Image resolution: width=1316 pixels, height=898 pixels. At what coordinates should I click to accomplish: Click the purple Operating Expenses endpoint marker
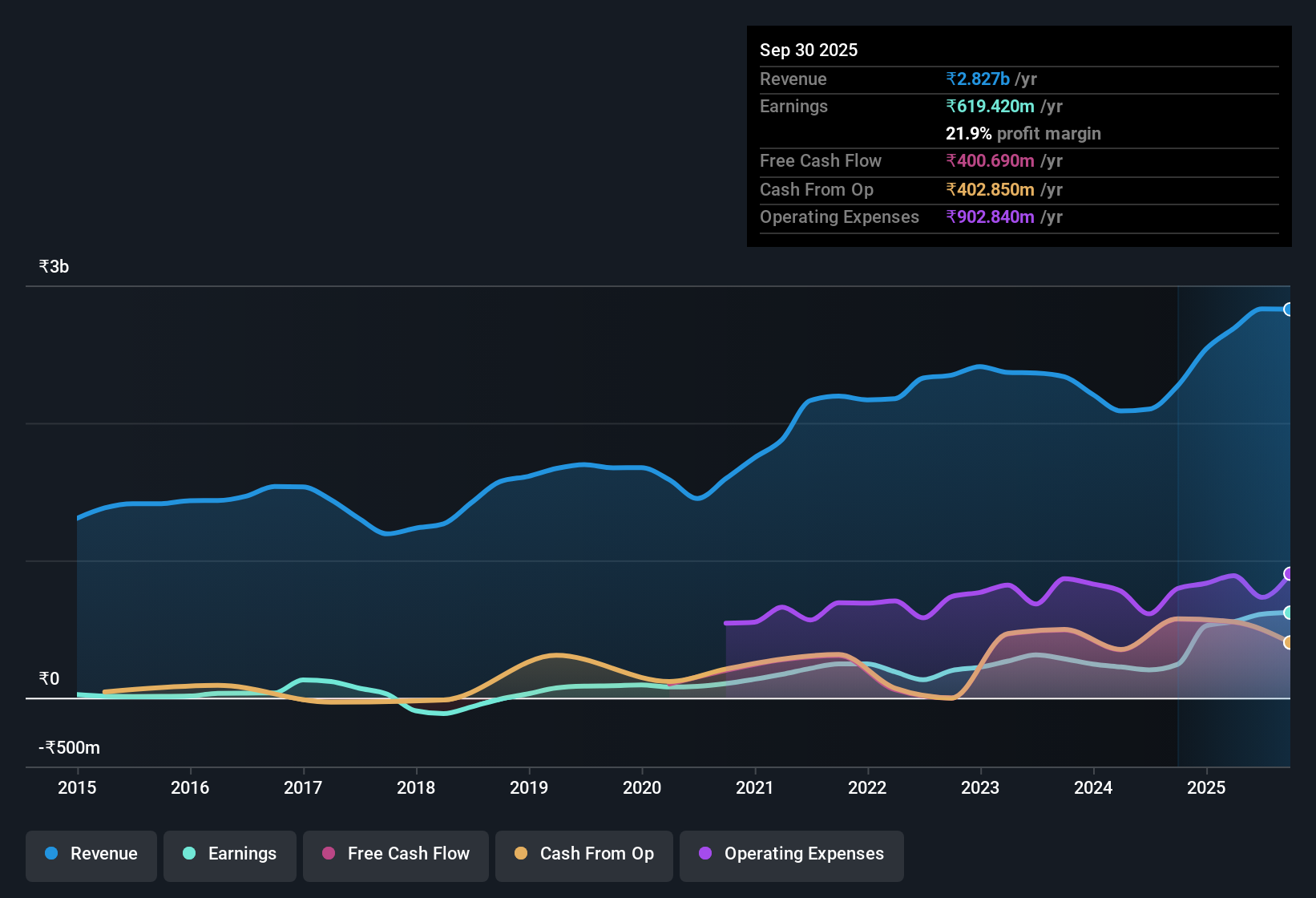1288,573
